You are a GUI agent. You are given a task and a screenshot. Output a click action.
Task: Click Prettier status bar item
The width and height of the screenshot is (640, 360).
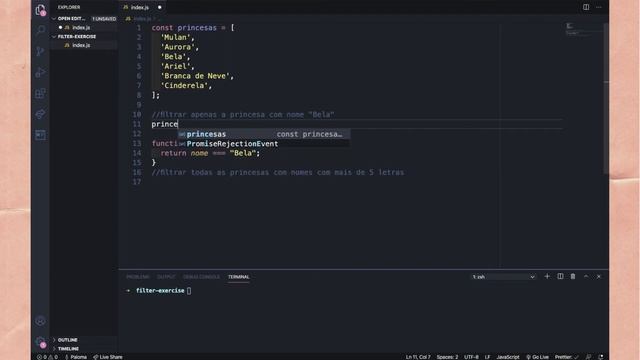(566, 357)
